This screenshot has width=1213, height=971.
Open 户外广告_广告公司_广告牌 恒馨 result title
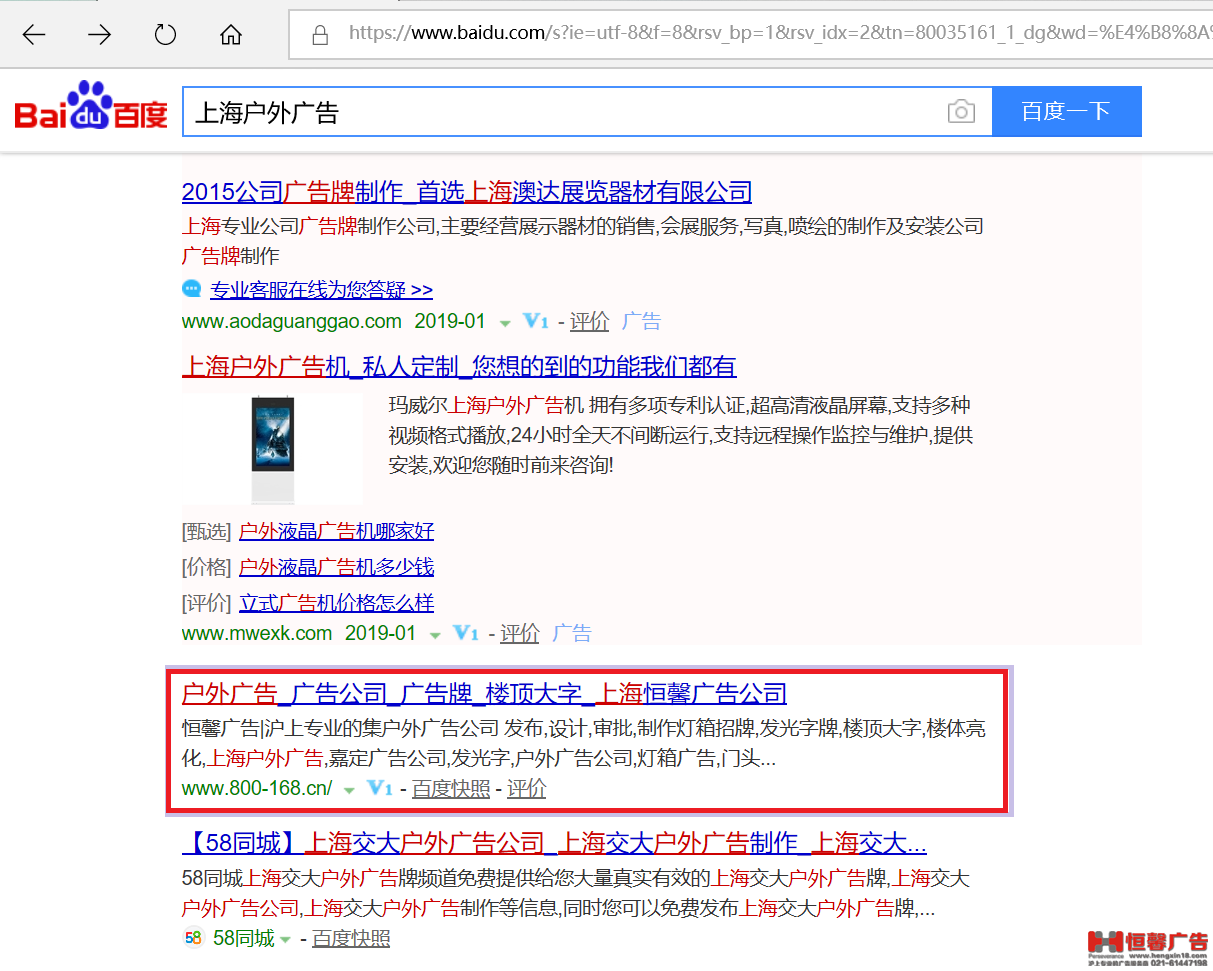tap(484, 693)
